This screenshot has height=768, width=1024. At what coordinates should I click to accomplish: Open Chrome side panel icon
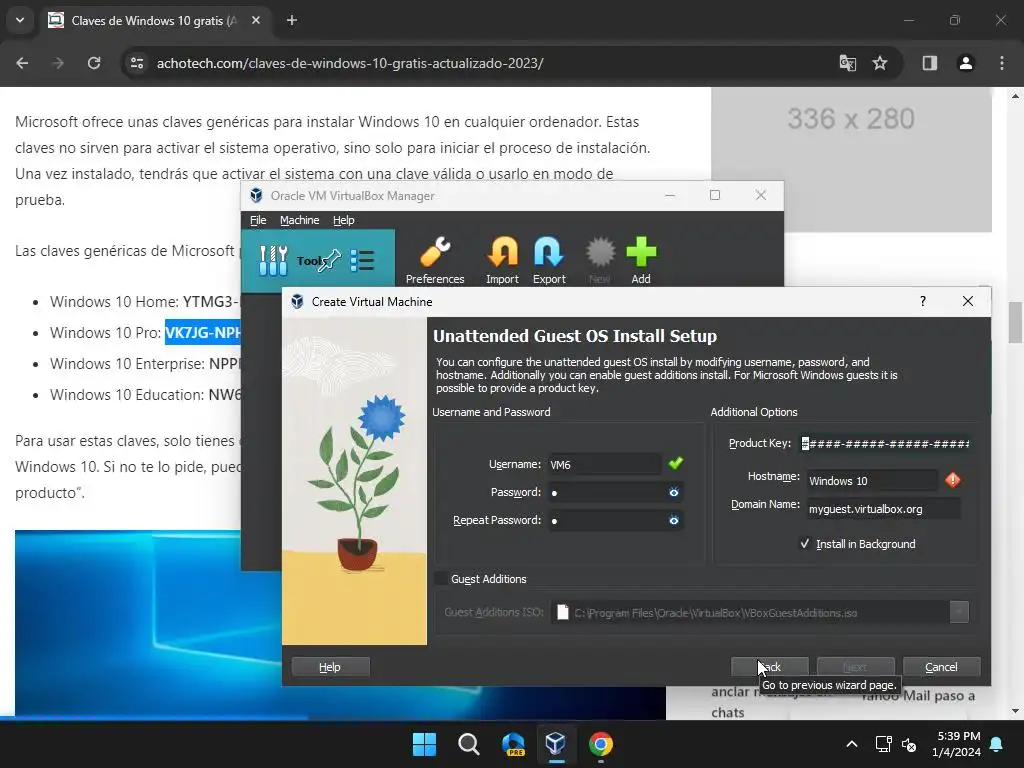pos(930,63)
